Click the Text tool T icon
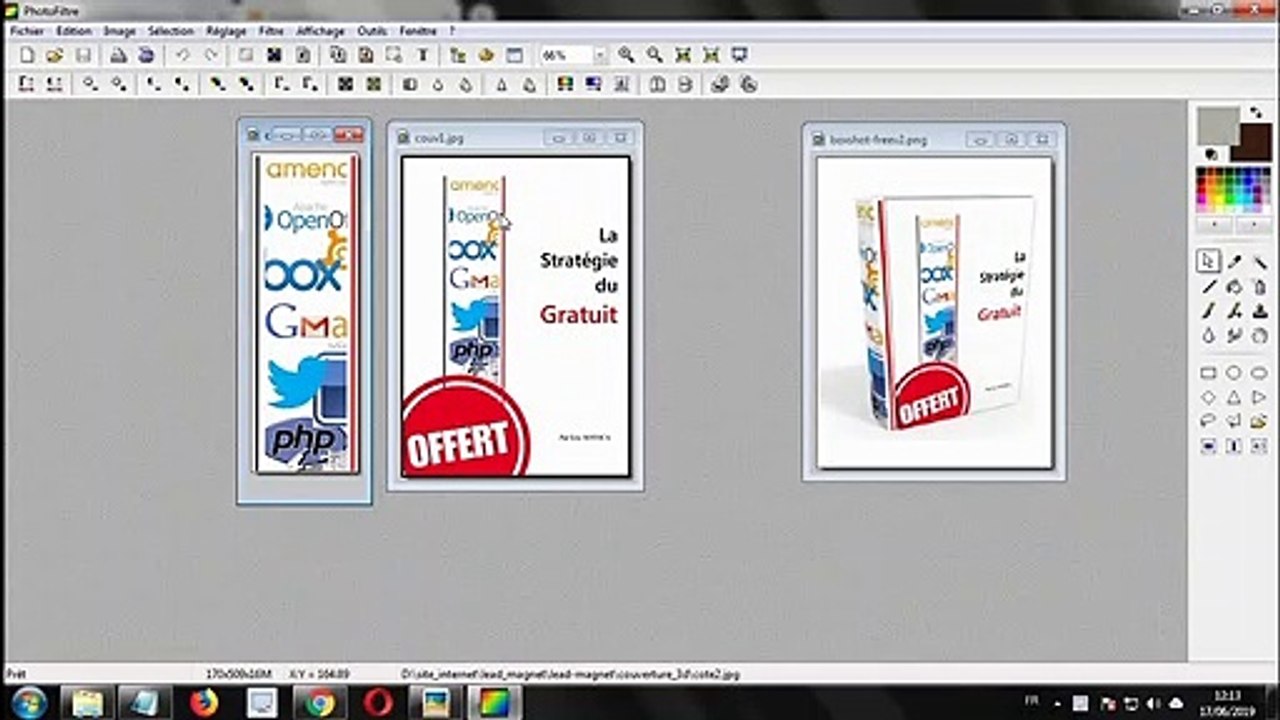 (x=423, y=55)
